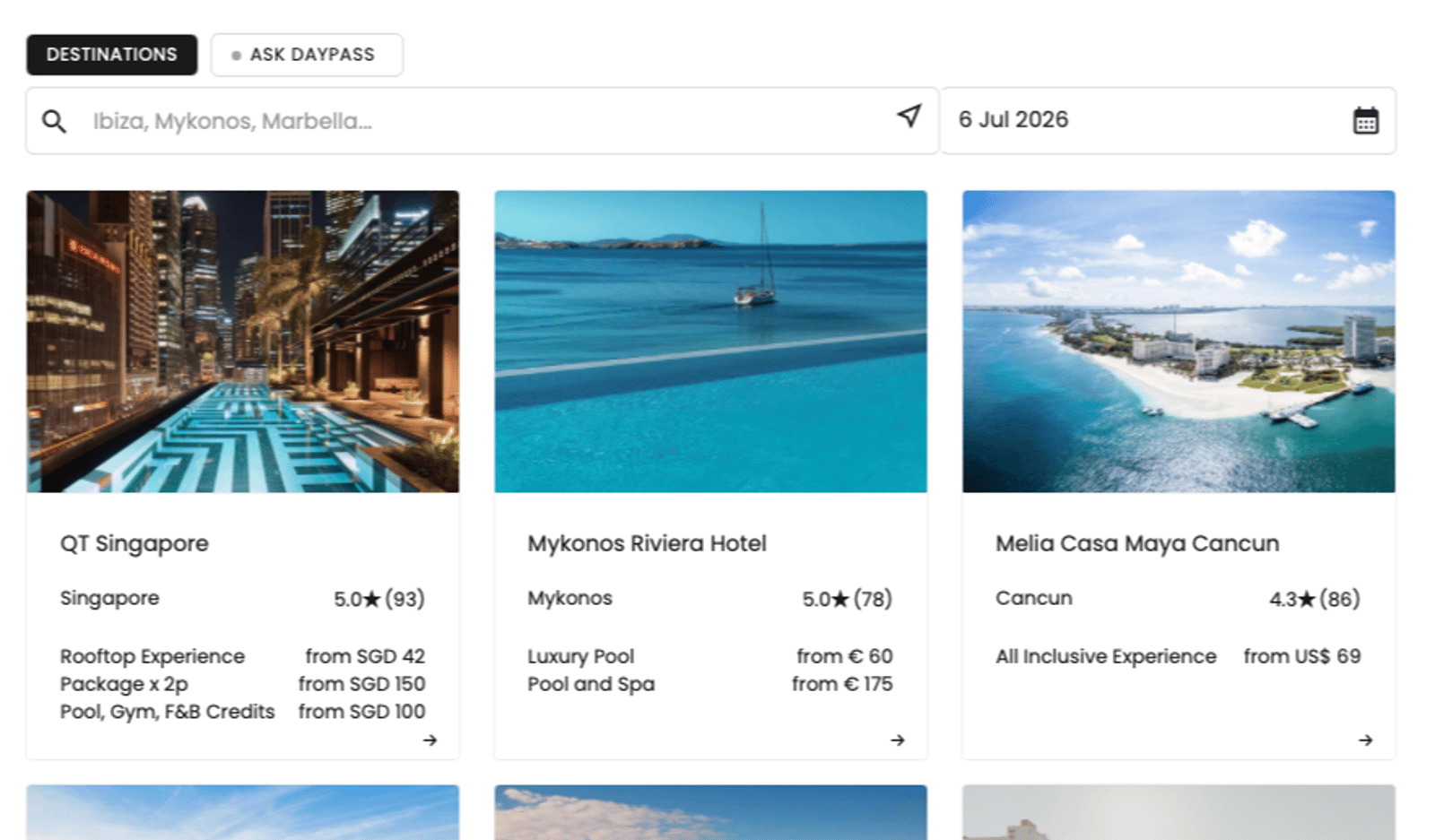Click the from € 60 price

pyautogui.click(x=845, y=656)
